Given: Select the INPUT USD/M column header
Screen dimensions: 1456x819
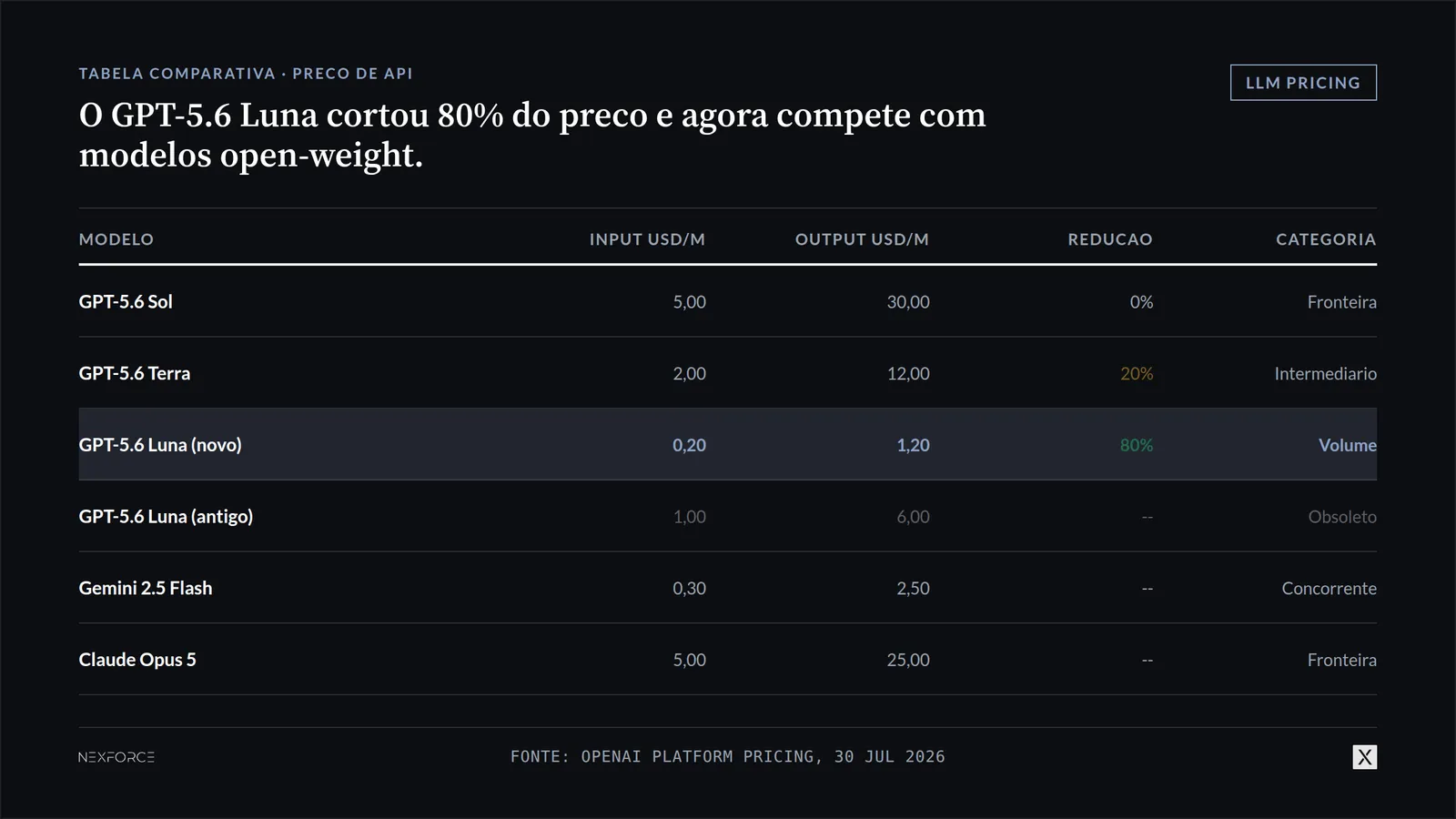Looking at the screenshot, I should click(647, 239).
